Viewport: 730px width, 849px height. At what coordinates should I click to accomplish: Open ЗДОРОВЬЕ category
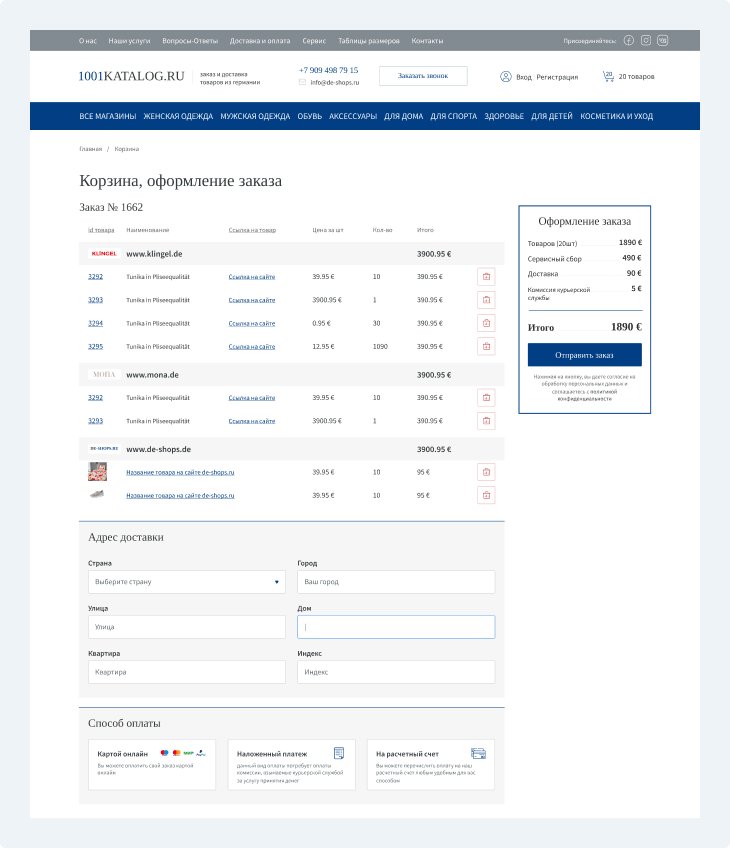(x=504, y=116)
